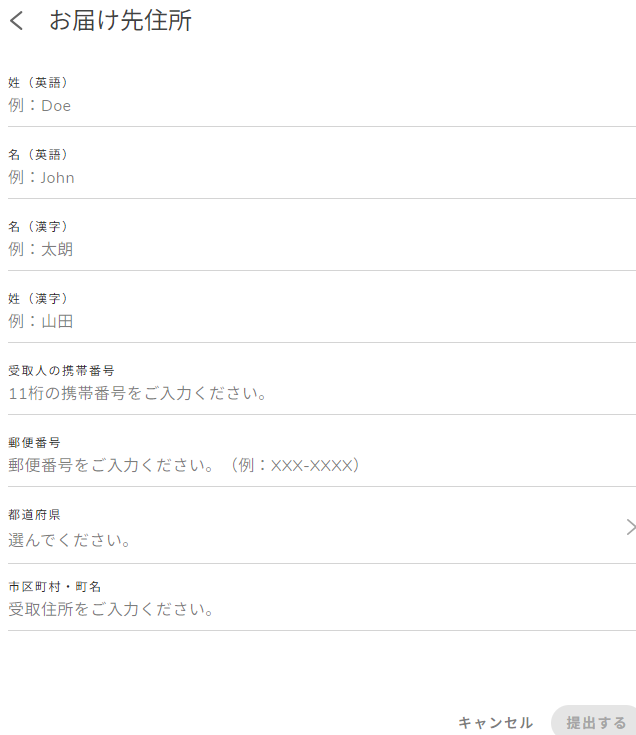Go back using the back arrow

pyautogui.click(x=16, y=21)
